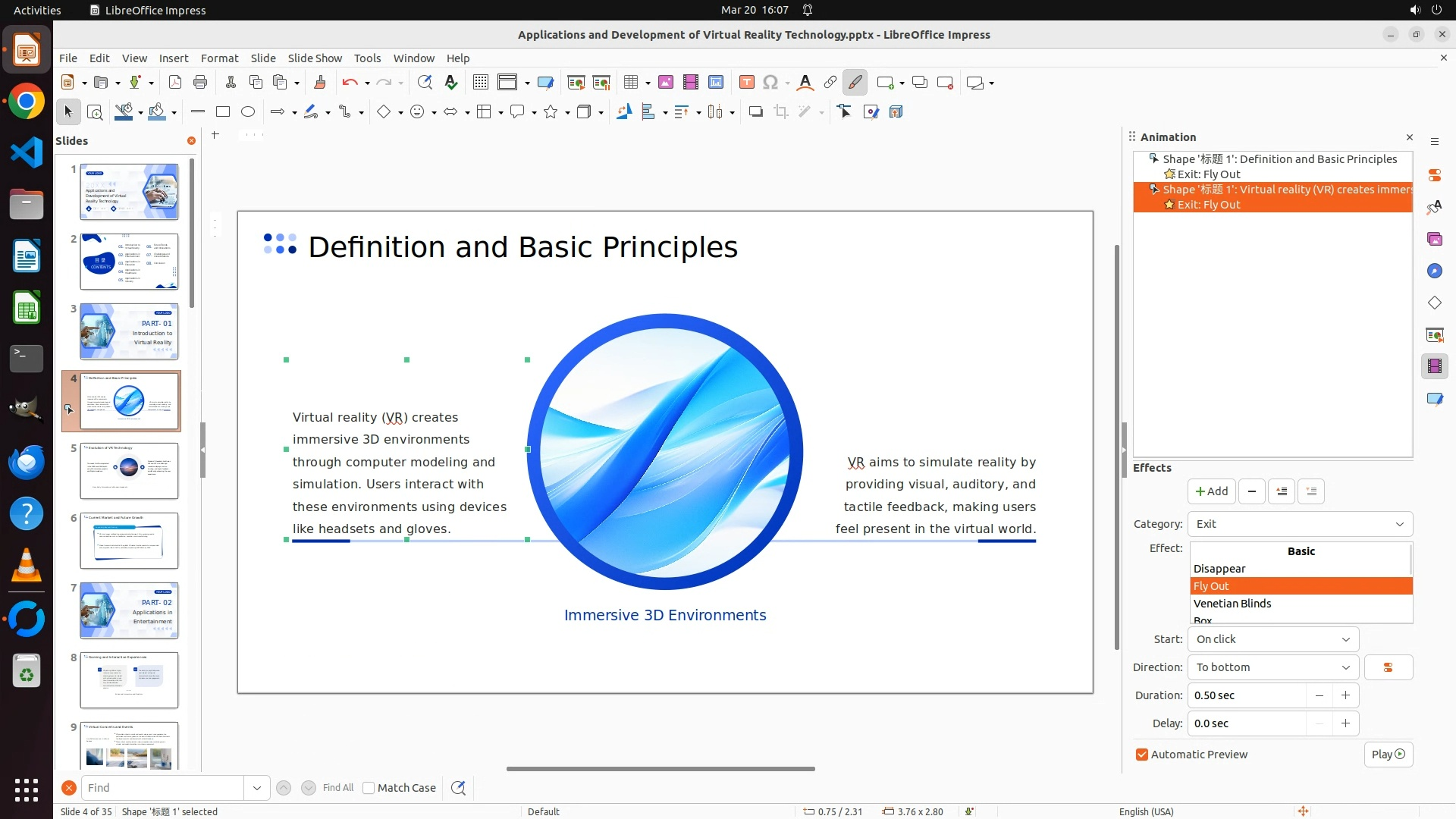
Task: Open the Direction dropdown set to To bottom
Action: coord(1272,667)
